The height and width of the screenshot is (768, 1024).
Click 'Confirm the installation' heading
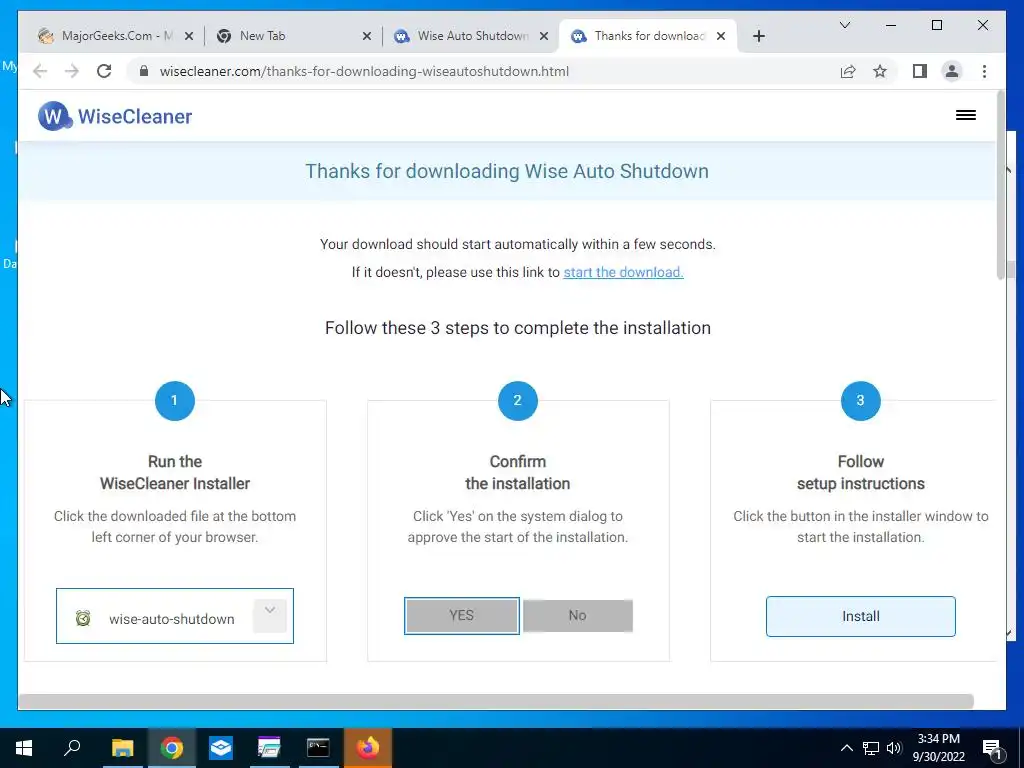click(x=517, y=472)
